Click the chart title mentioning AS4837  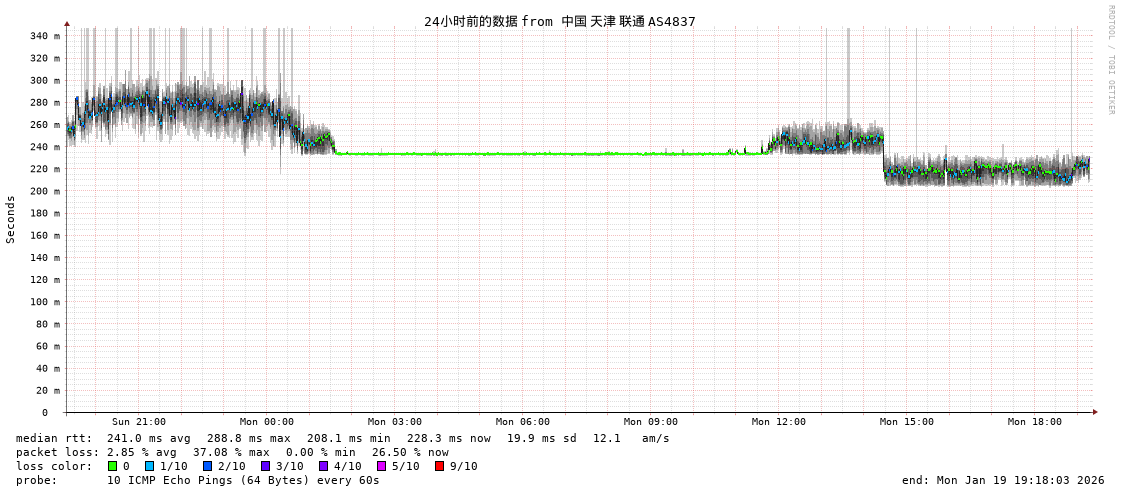[560, 21]
